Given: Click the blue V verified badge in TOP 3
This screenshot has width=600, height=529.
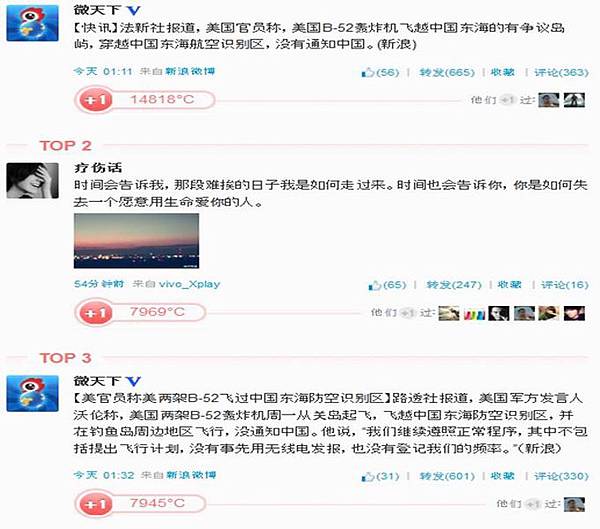Looking at the screenshot, I should (134, 381).
